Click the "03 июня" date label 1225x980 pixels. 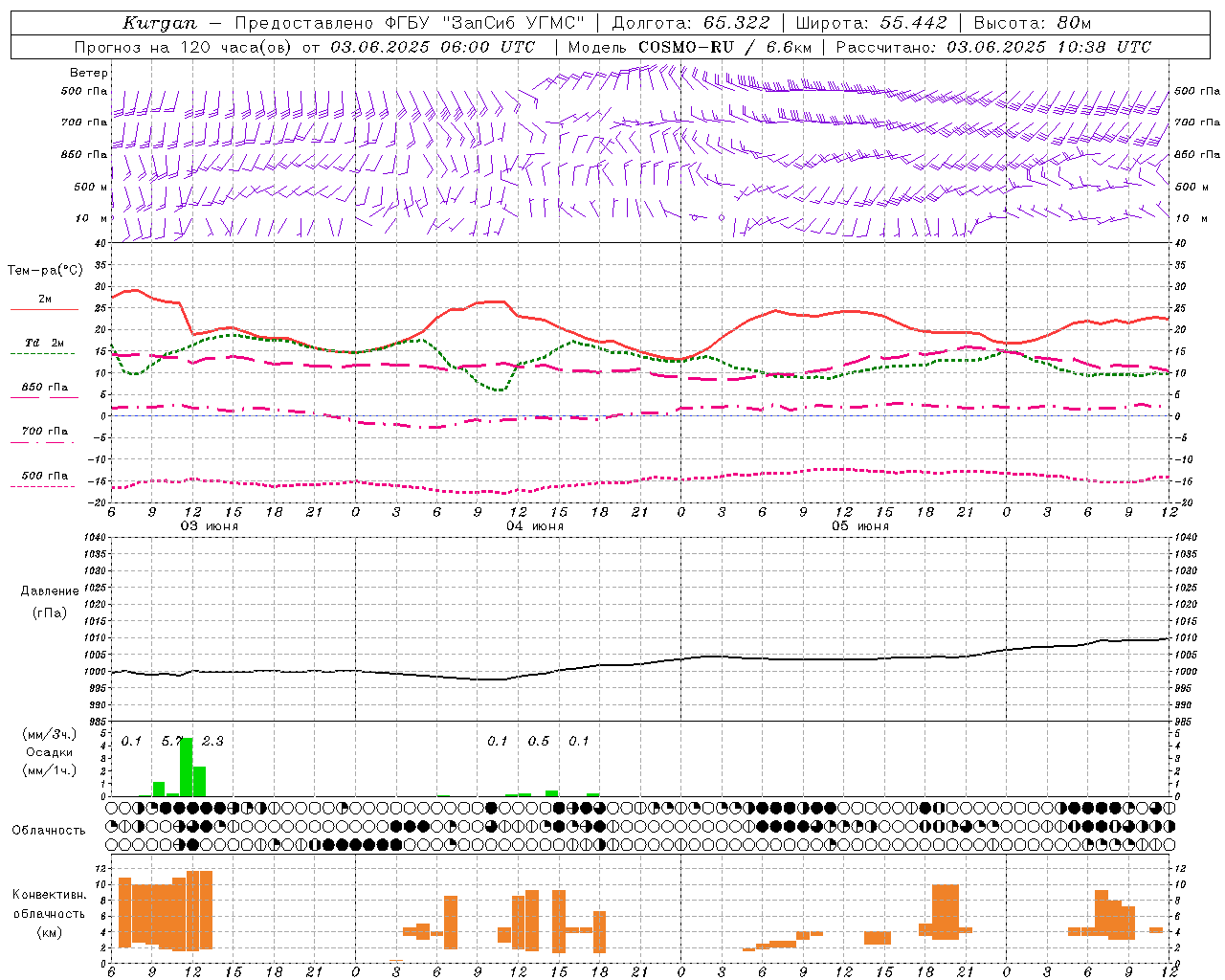tap(210, 525)
